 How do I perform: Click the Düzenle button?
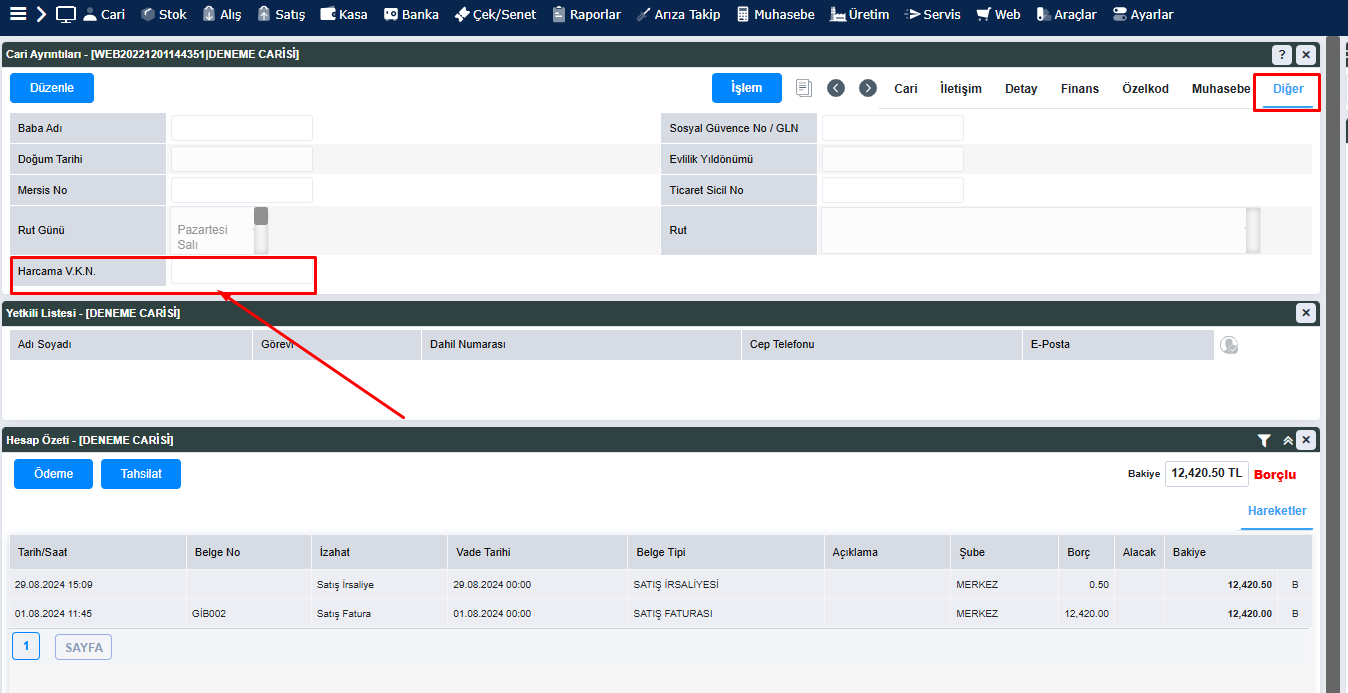[x=52, y=88]
